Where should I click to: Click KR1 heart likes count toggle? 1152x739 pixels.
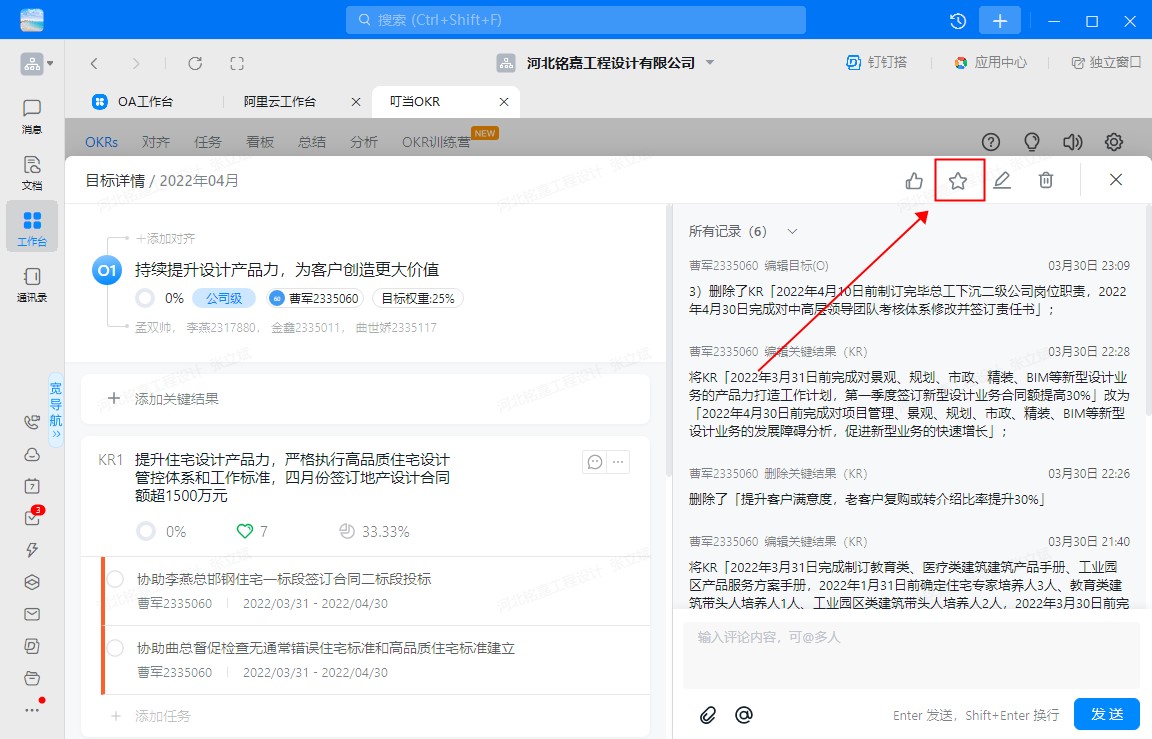[245, 531]
